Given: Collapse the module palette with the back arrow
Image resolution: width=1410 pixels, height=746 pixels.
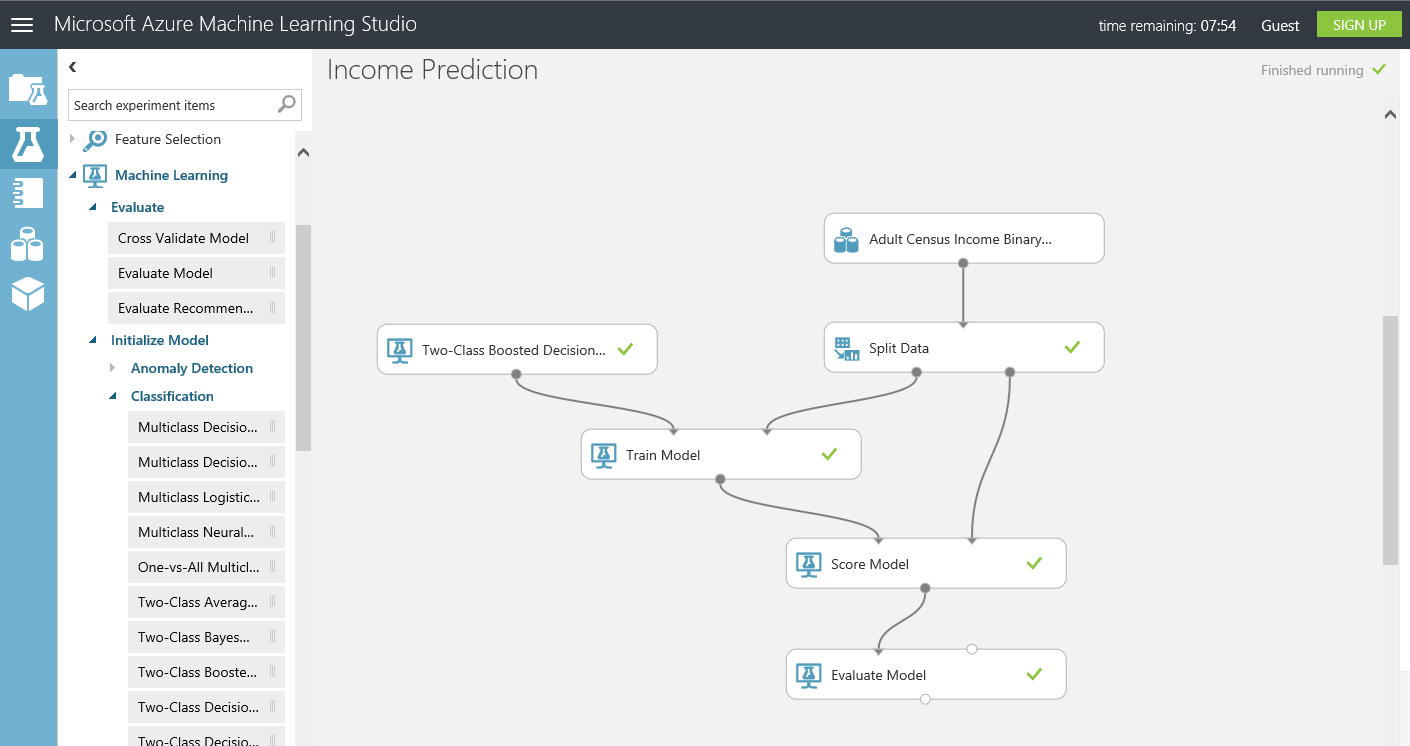Looking at the screenshot, I should (73, 67).
